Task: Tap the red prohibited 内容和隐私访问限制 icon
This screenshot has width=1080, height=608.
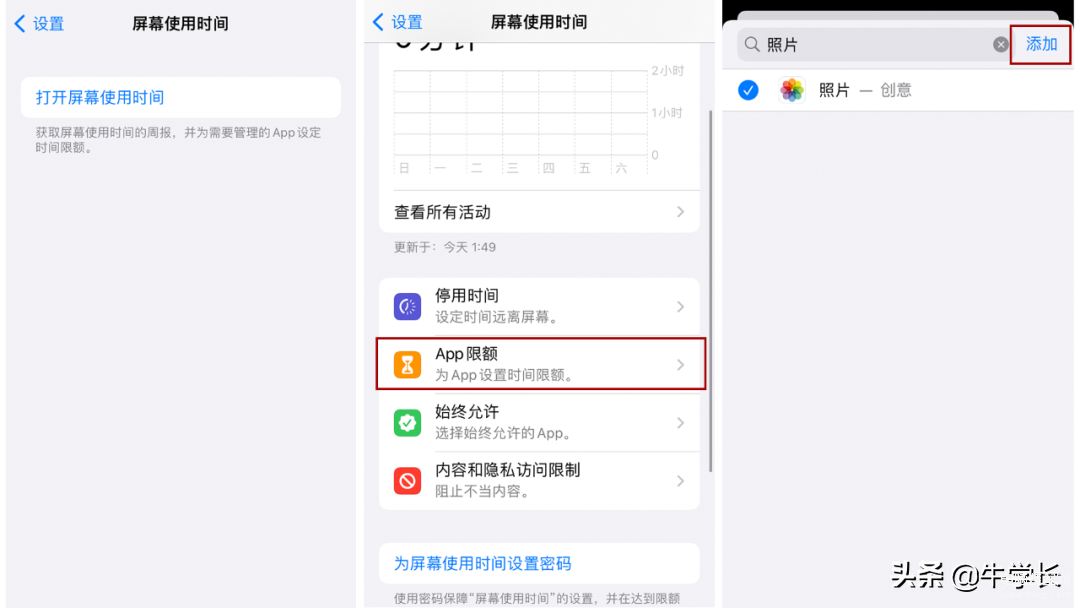Action: [x=407, y=481]
